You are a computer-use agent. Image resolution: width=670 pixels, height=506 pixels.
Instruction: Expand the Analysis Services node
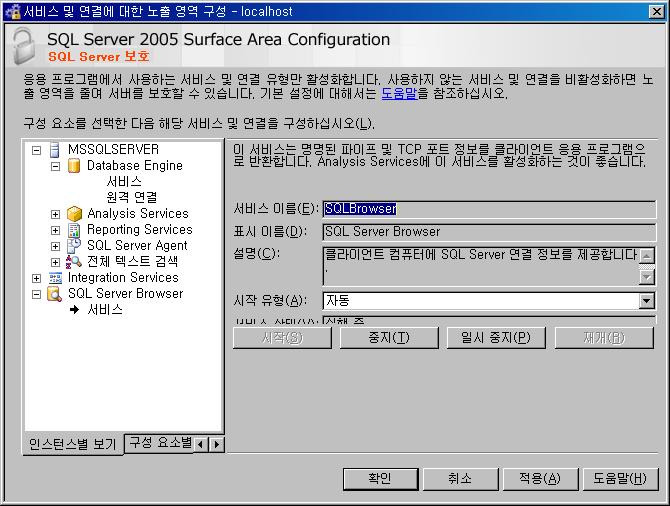click(56, 215)
